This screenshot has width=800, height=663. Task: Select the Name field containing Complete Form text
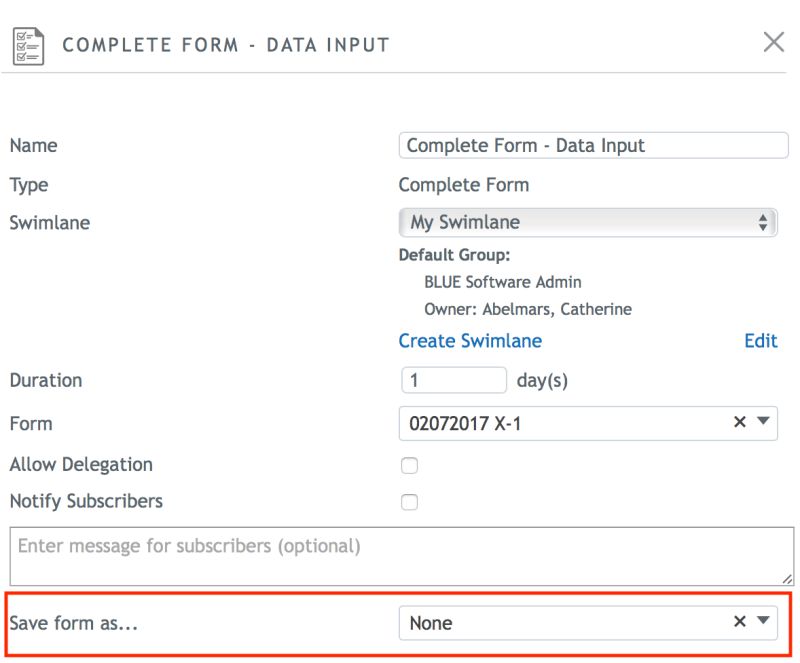589,145
